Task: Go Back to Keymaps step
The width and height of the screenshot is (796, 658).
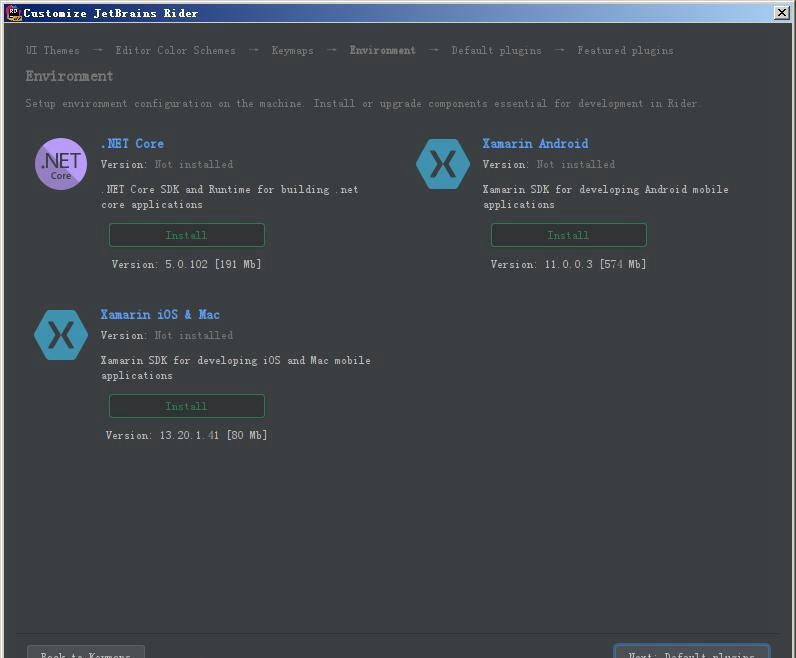Action: coord(86,652)
